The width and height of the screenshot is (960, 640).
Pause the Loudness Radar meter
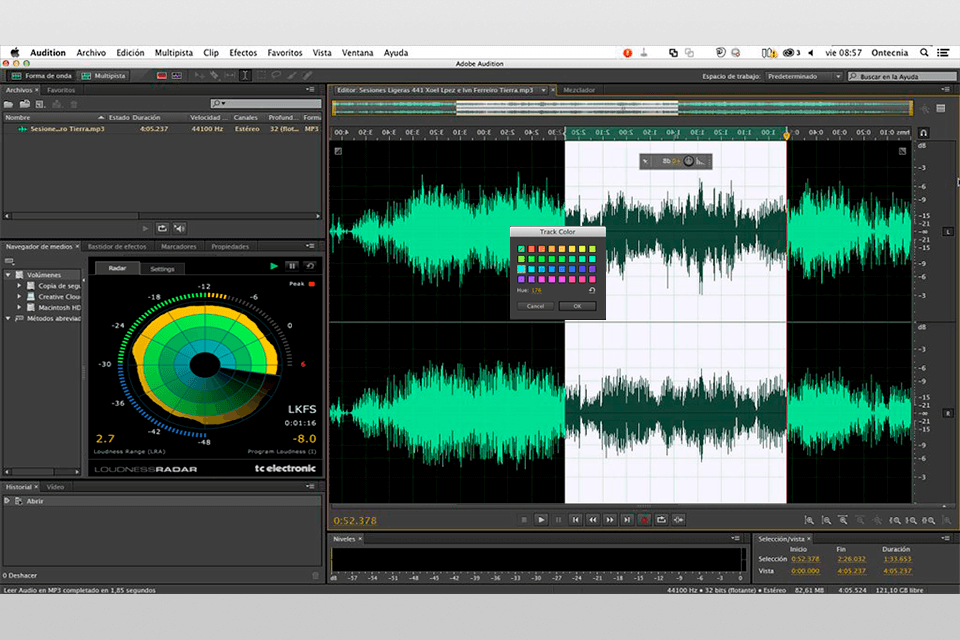pyautogui.click(x=292, y=266)
